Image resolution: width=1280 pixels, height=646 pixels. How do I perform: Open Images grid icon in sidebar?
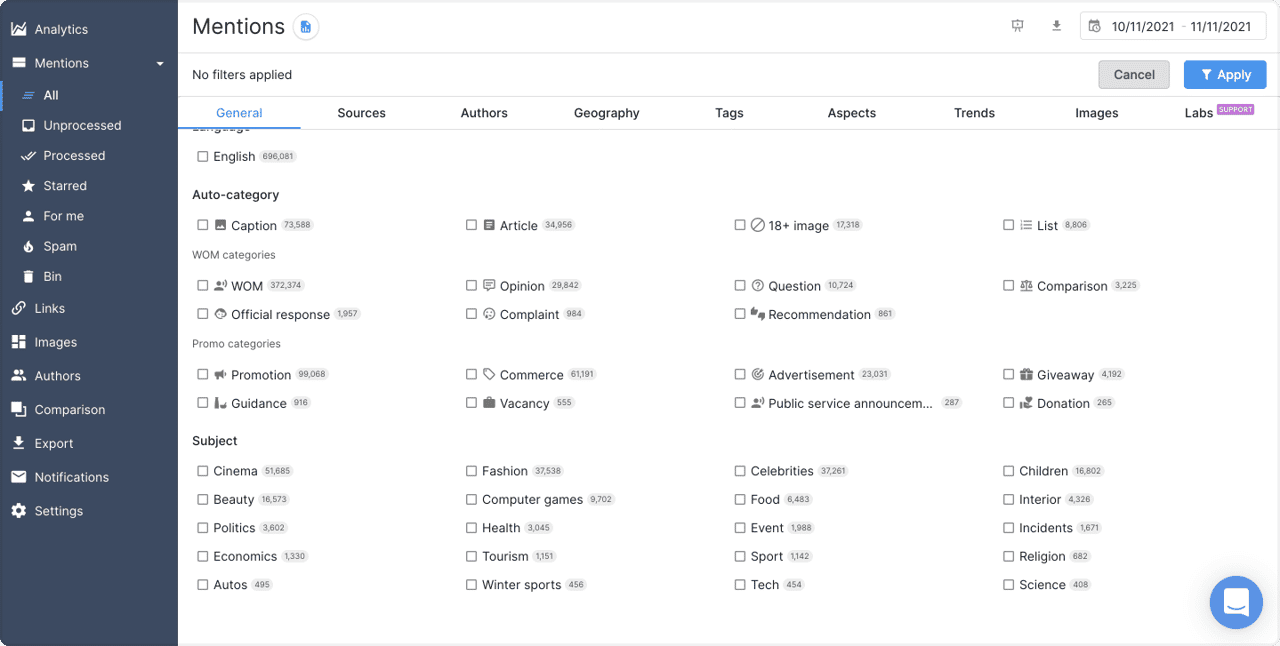[x=18, y=342]
